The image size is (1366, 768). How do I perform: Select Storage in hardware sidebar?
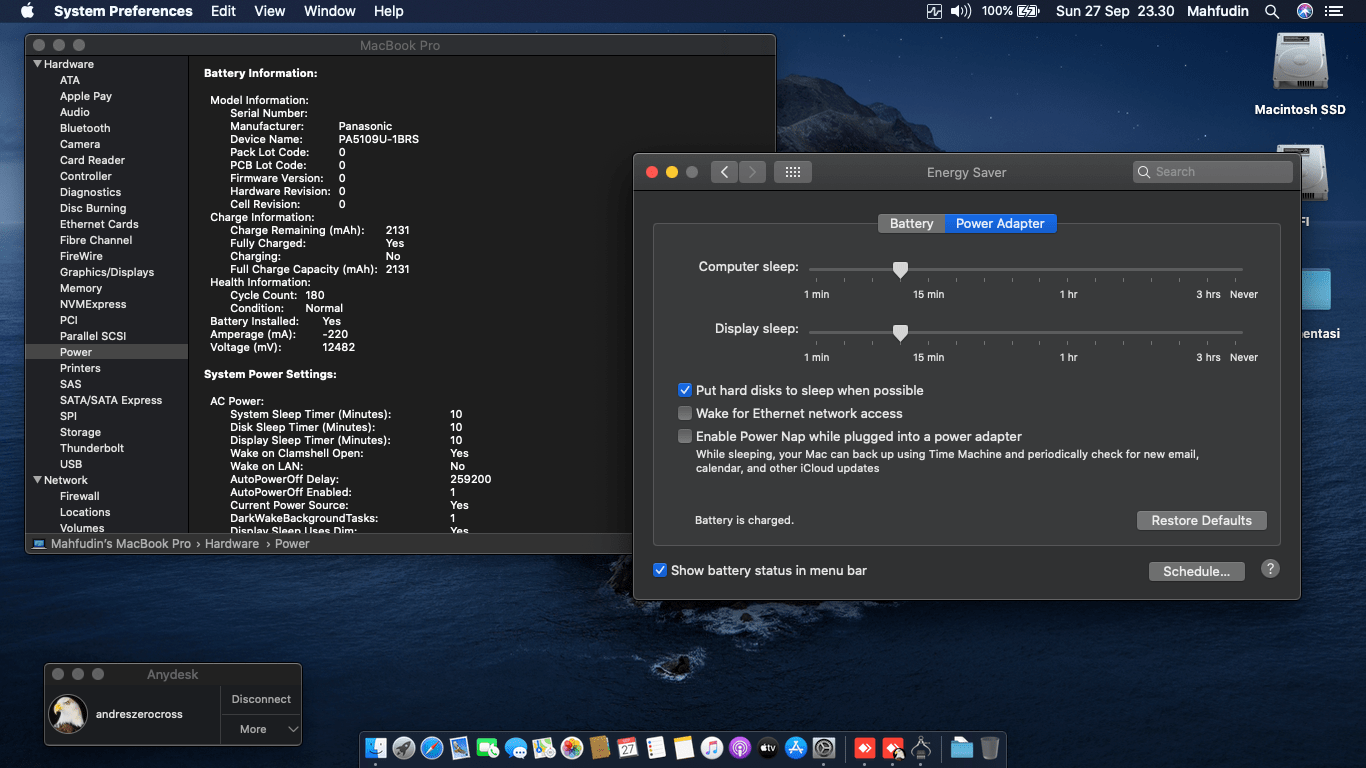tap(80, 432)
